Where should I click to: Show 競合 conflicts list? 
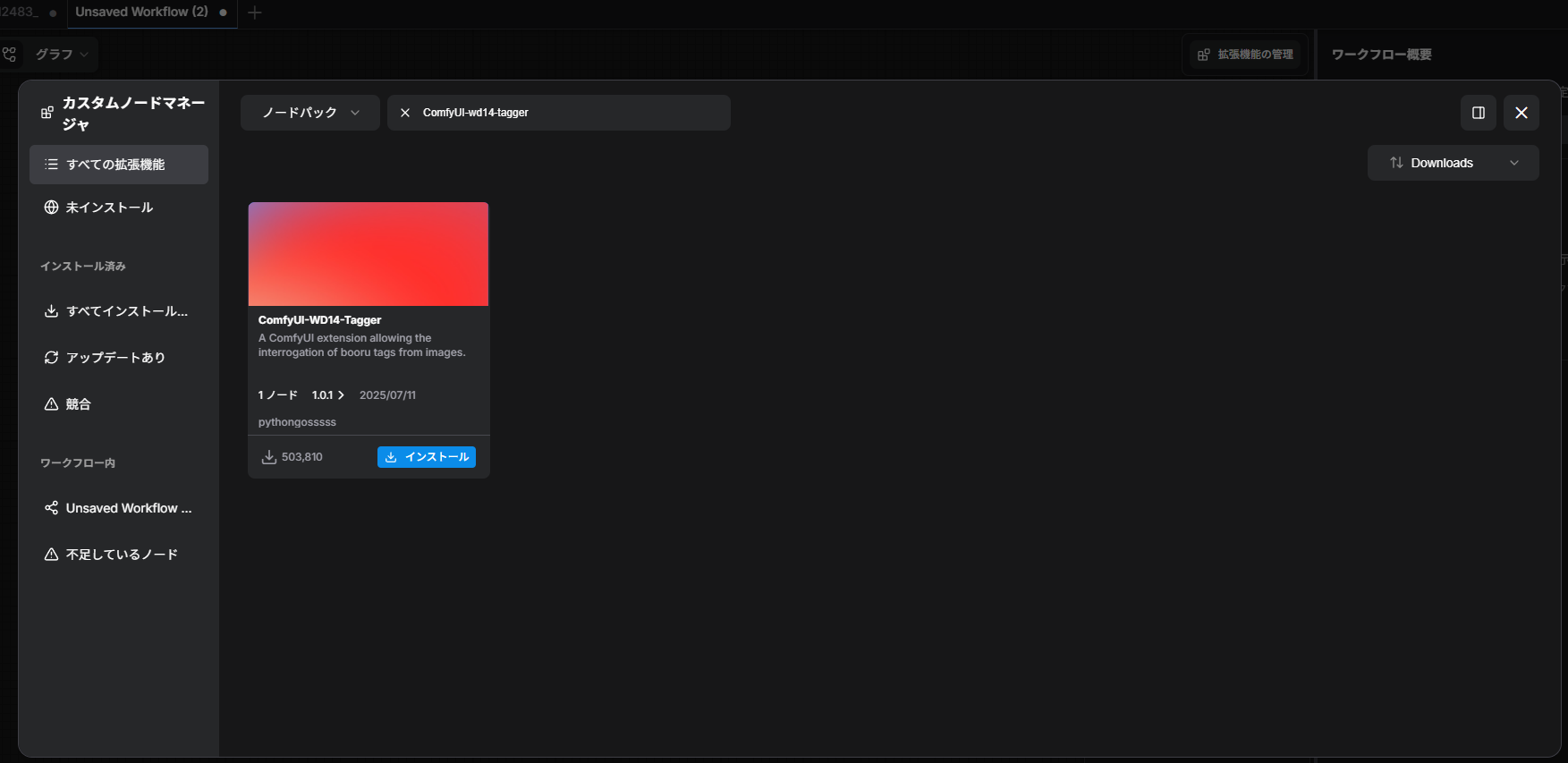(x=119, y=404)
